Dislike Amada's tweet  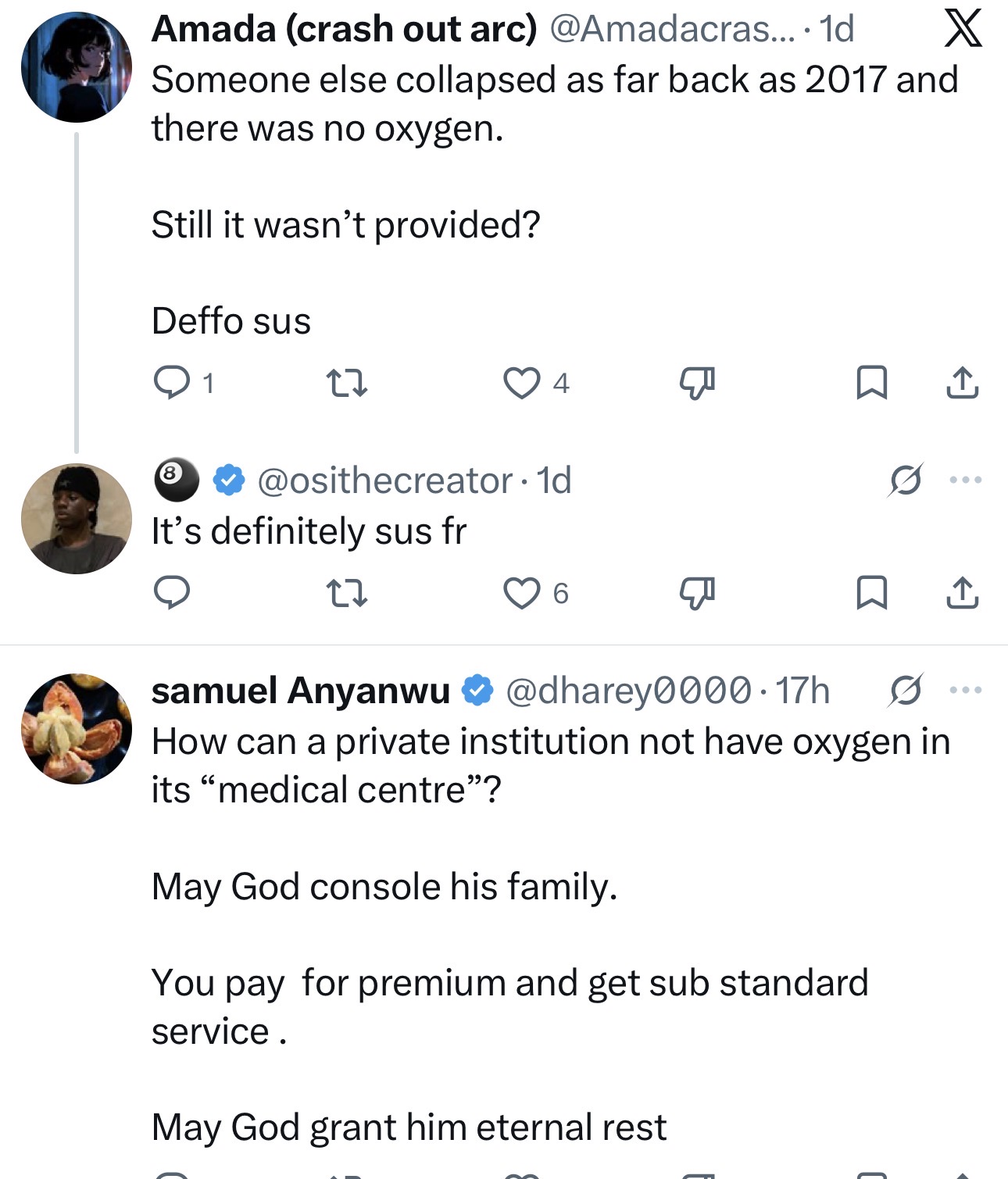point(697,383)
